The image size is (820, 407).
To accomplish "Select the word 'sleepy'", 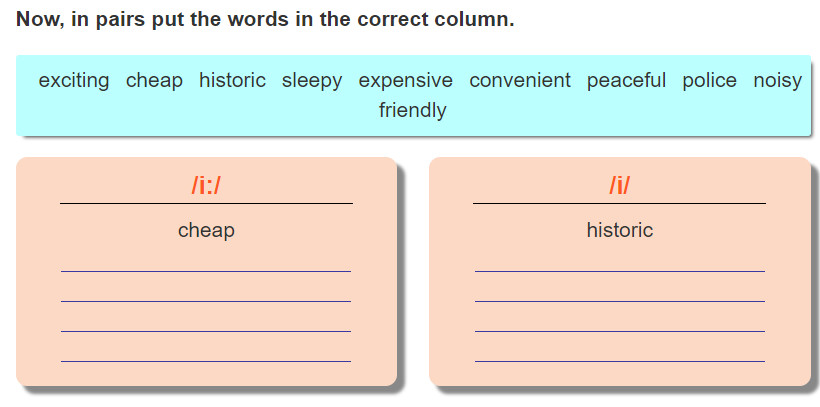I will coord(312,81).
